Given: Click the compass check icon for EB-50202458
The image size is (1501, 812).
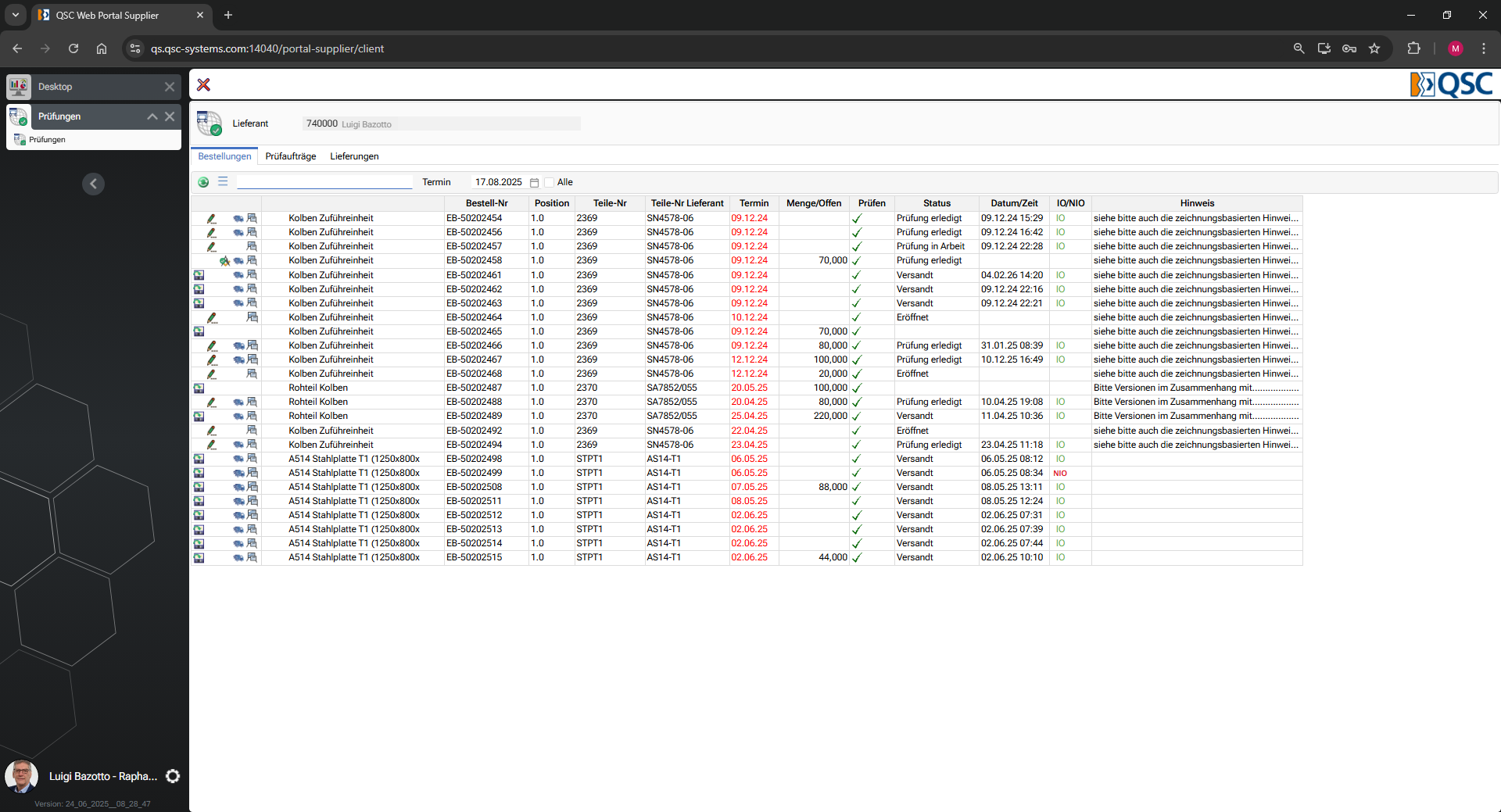Looking at the screenshot, I should [x=225, y=261].
